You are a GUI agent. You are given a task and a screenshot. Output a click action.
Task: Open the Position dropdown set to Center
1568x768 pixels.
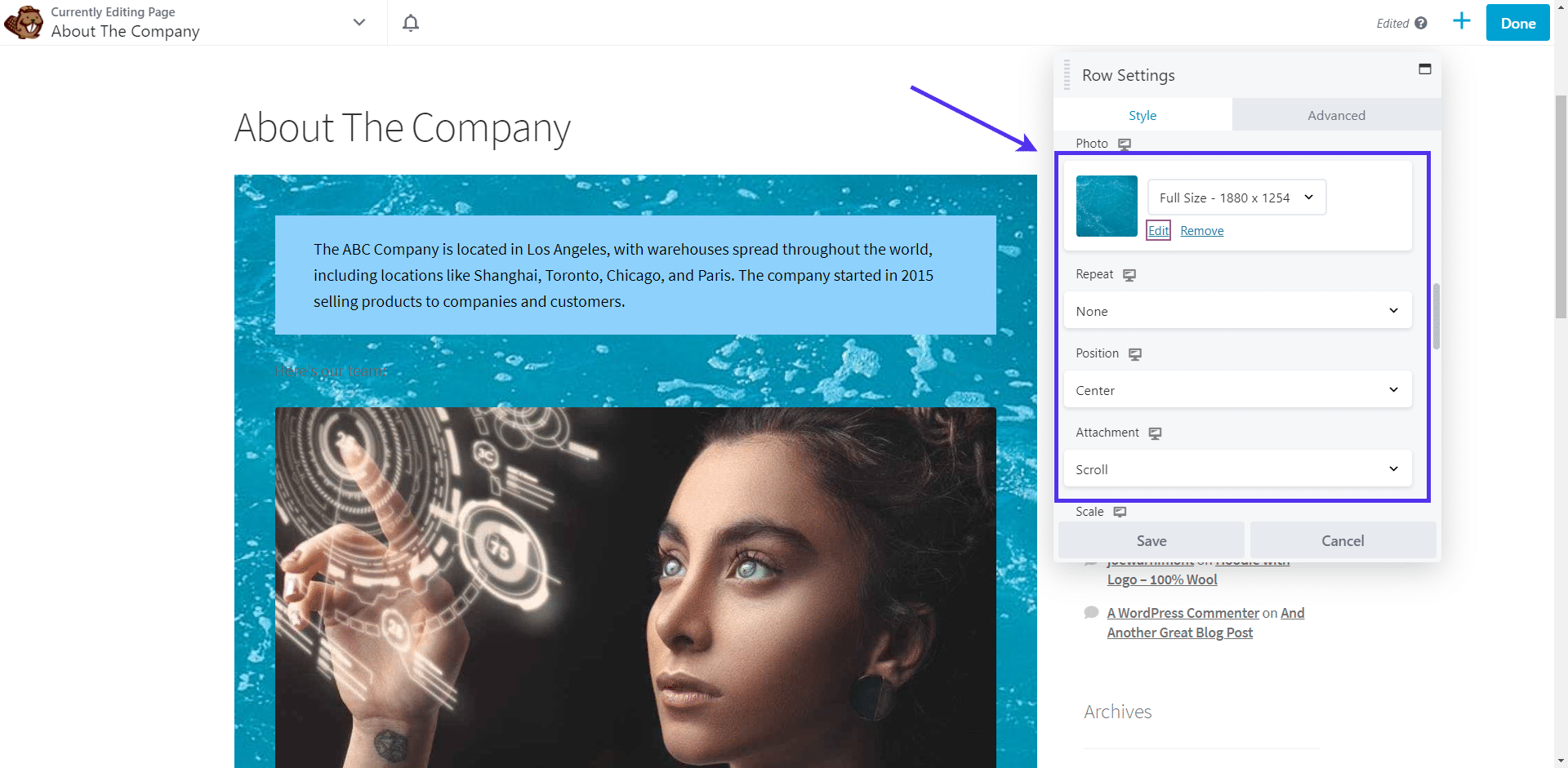1237,389
